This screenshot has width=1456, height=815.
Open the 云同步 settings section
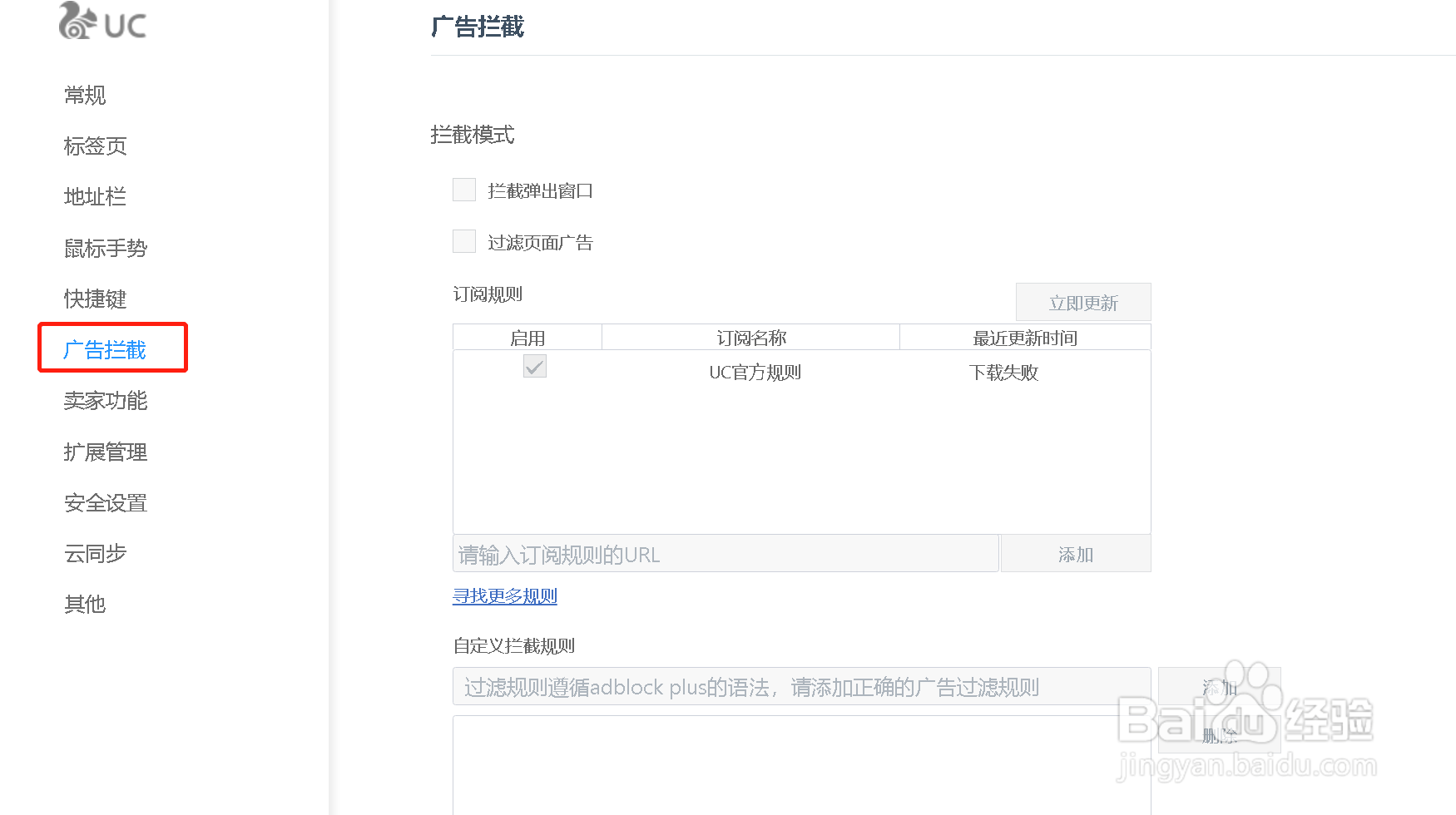(94, 553)
